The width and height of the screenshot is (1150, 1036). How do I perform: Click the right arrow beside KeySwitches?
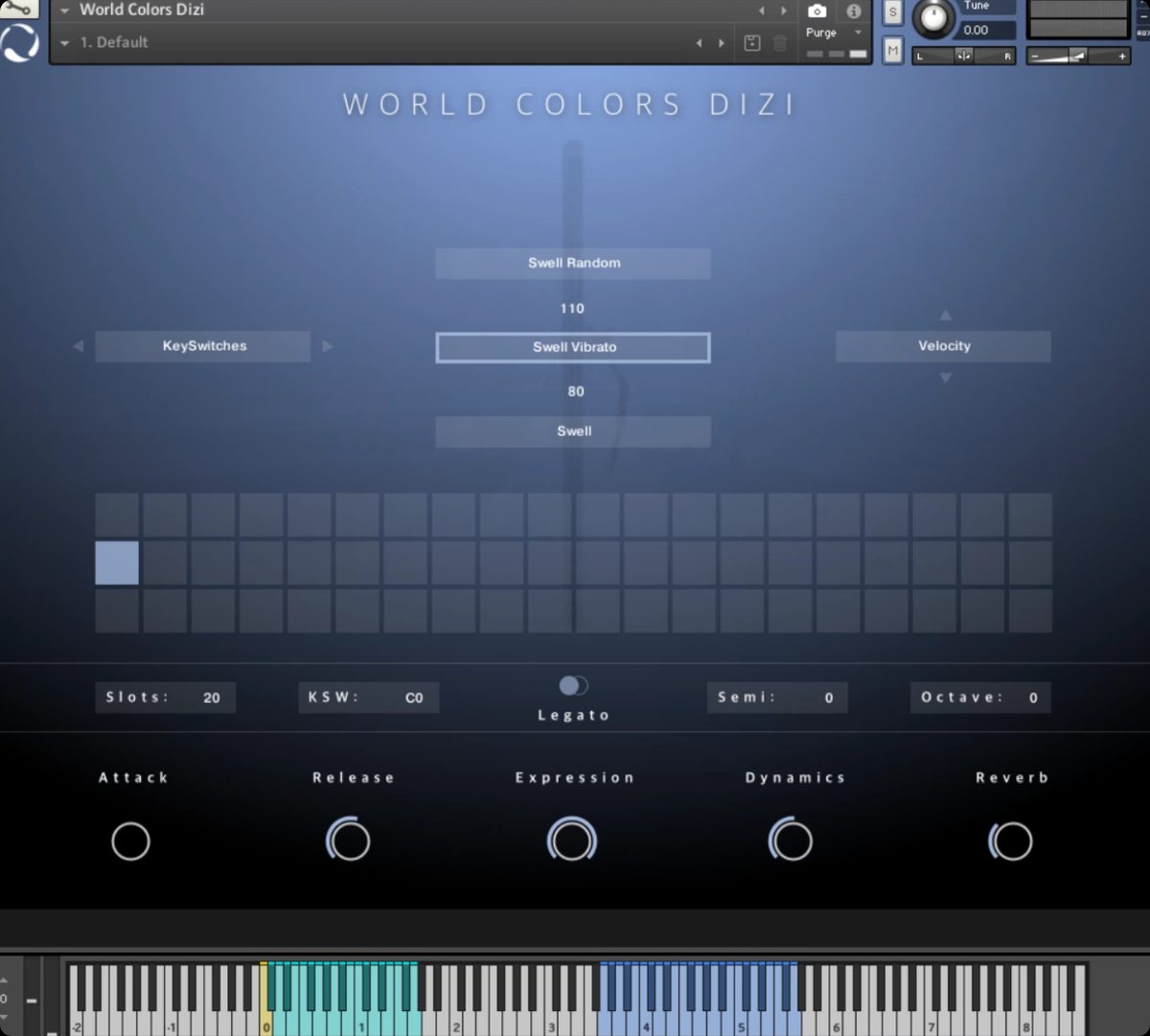(328, 346)
